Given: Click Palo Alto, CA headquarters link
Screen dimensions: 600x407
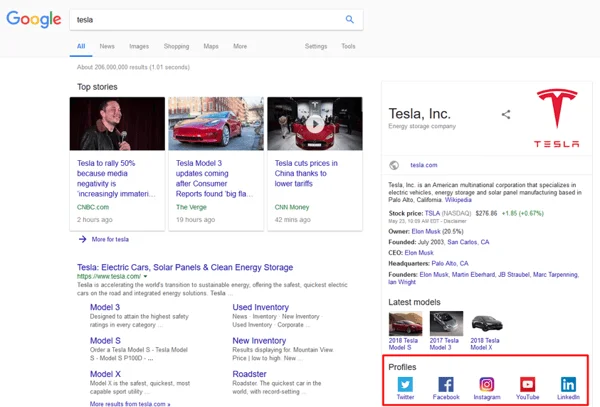Looking at the screenshot, I should (450, 264).
